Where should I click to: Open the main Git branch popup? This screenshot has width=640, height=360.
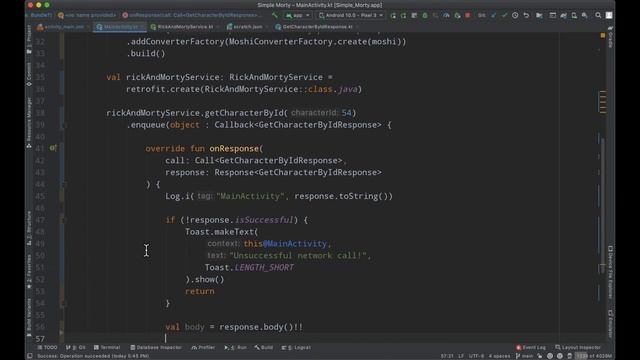(524, 356)
